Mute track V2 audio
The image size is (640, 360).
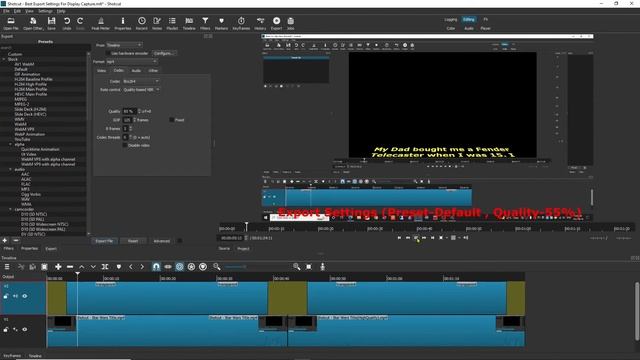point(15,296)
